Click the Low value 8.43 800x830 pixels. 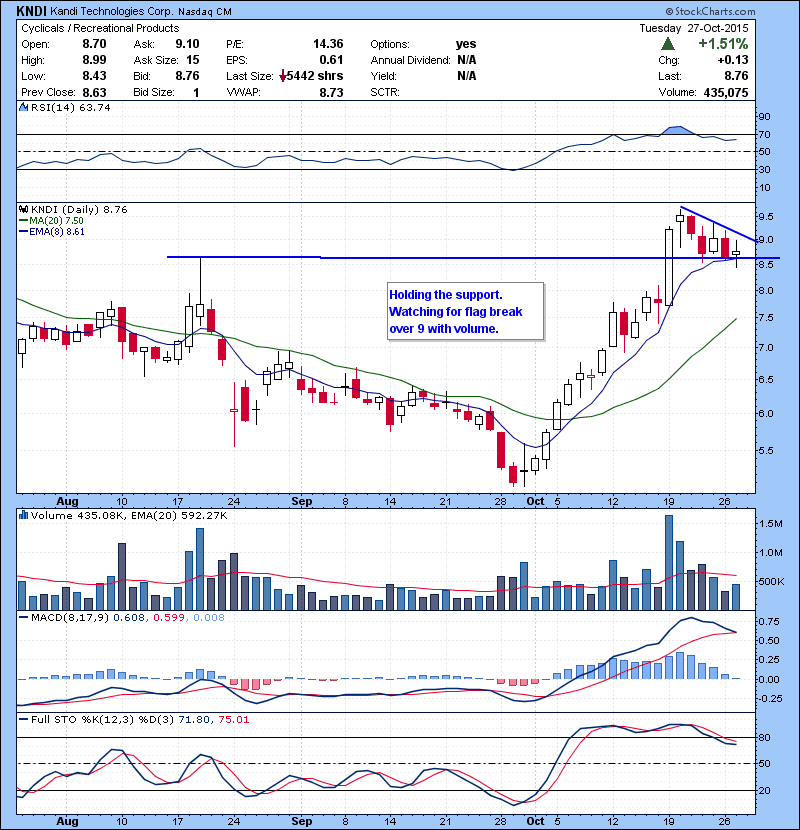pos(94,76)
